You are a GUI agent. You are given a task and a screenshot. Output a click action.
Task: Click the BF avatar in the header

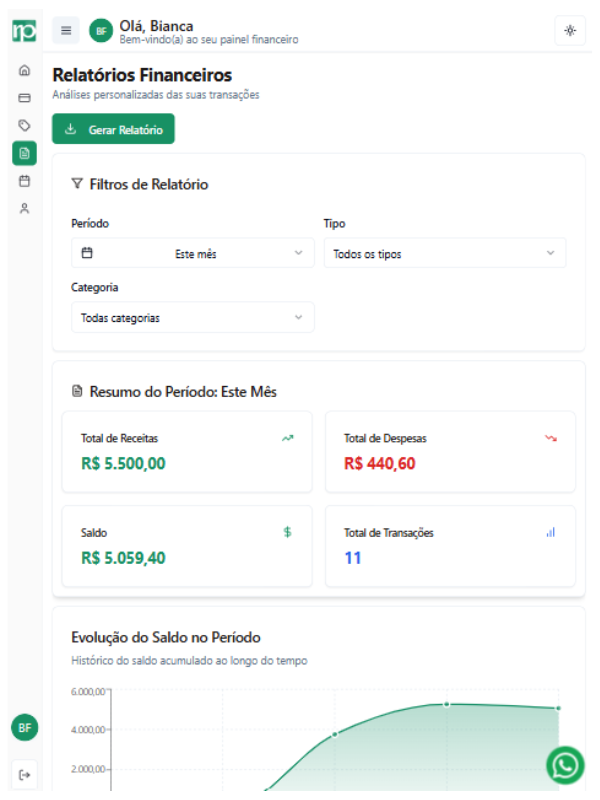100,31
